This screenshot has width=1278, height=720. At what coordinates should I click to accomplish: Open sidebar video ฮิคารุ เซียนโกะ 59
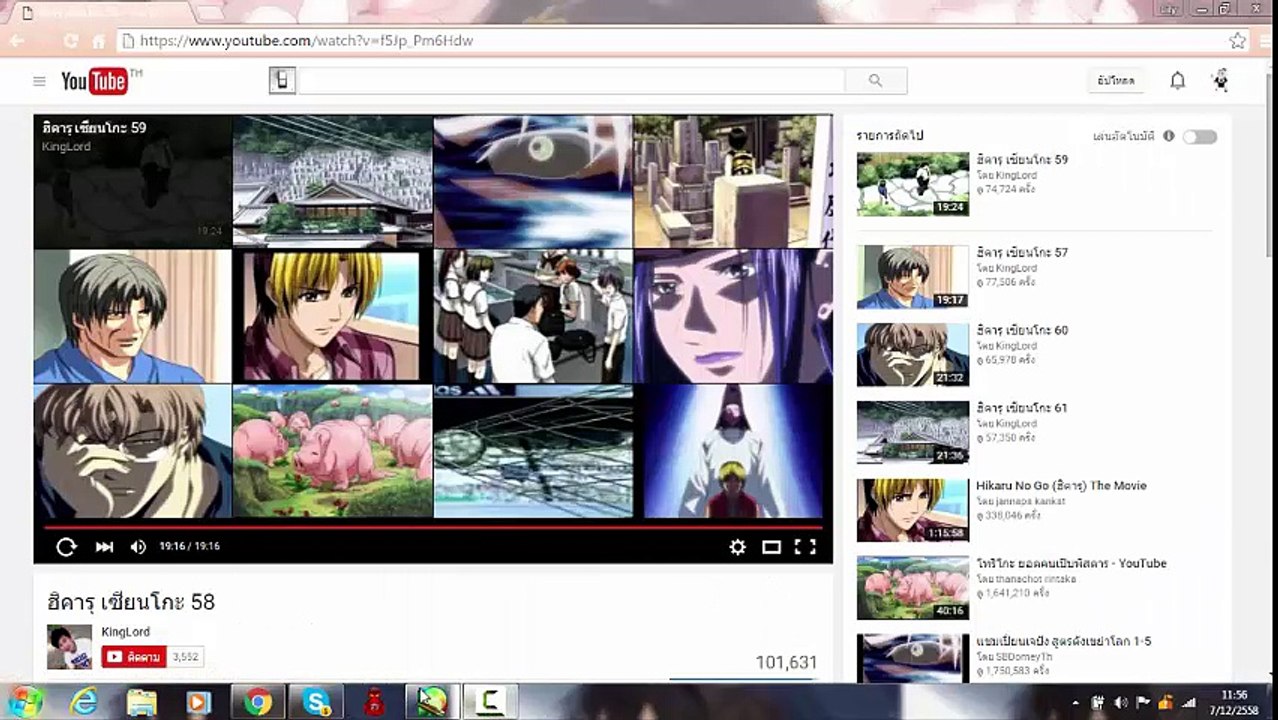click(x=1022, y=160)
